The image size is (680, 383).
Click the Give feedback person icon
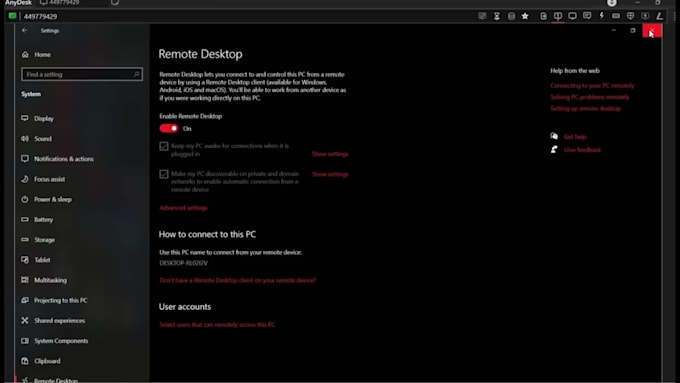tap(554, 150)
